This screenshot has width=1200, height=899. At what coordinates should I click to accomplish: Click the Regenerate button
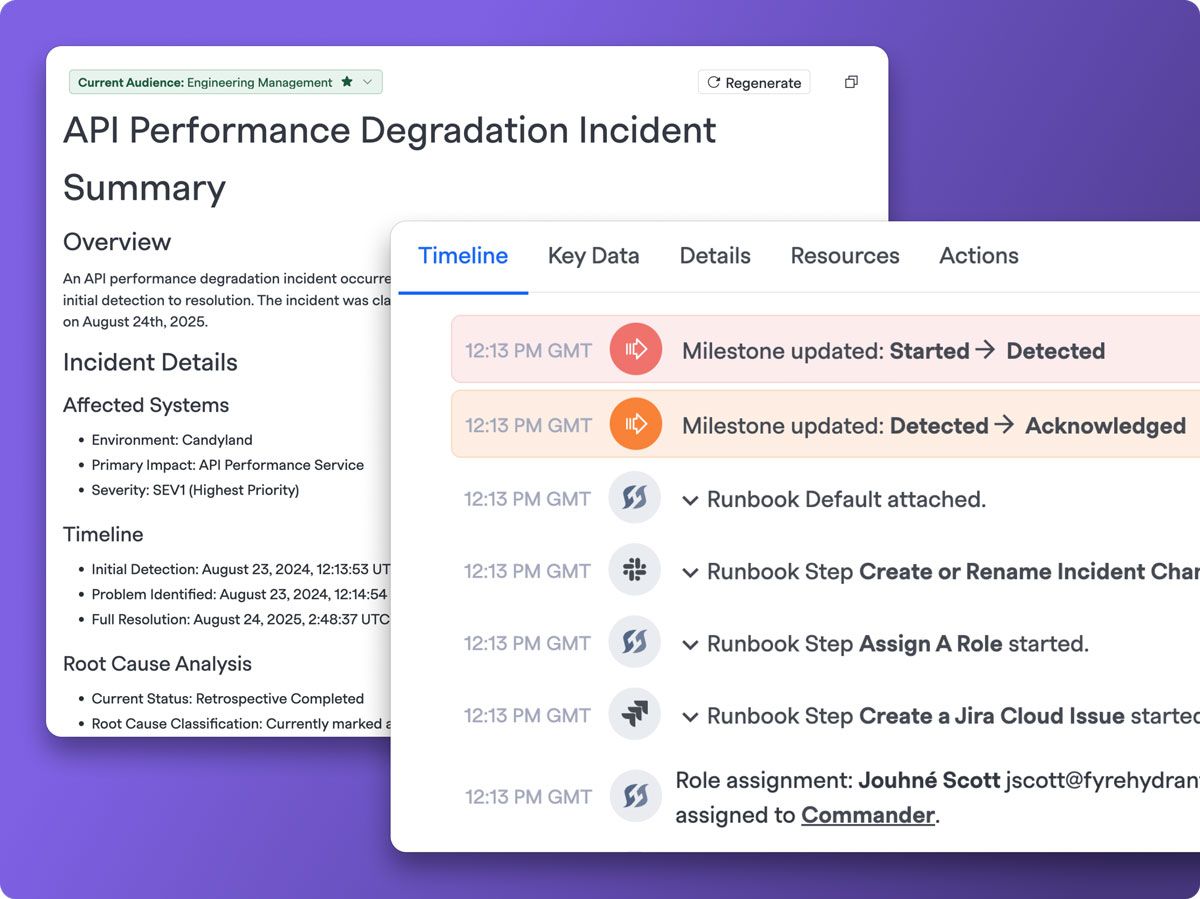pyautogui.click(x=754, y=82)
